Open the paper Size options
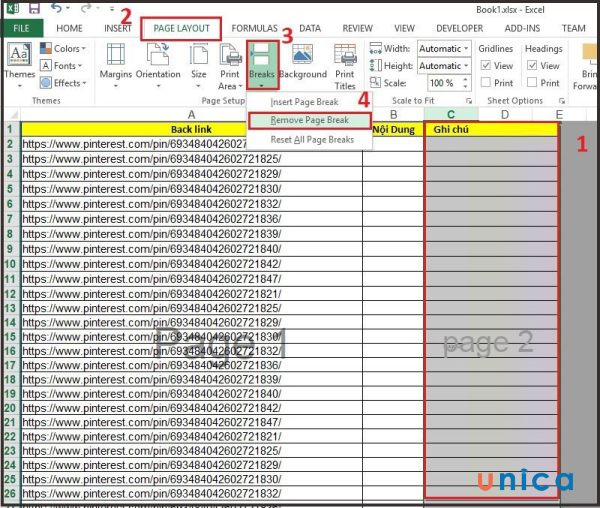 coord(199,65)
